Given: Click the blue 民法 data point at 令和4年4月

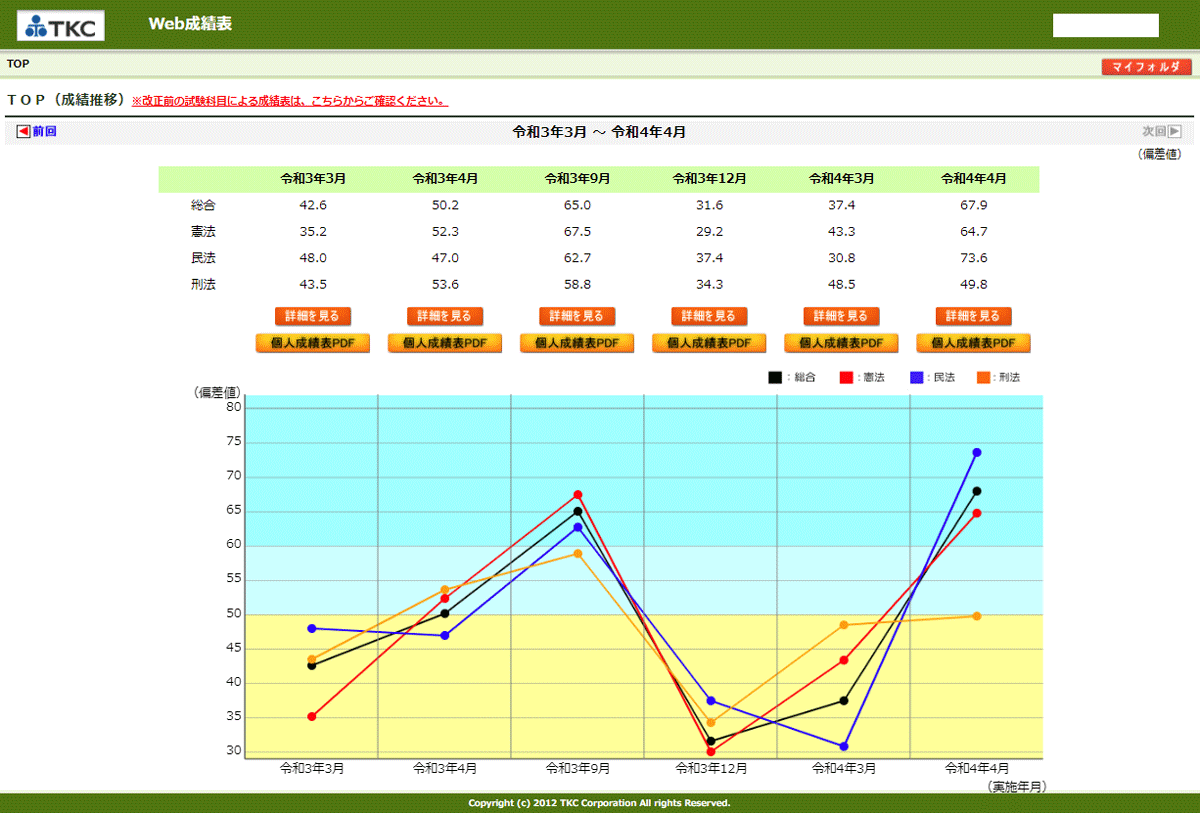Looking at the screenshot, I should [976, 453].
